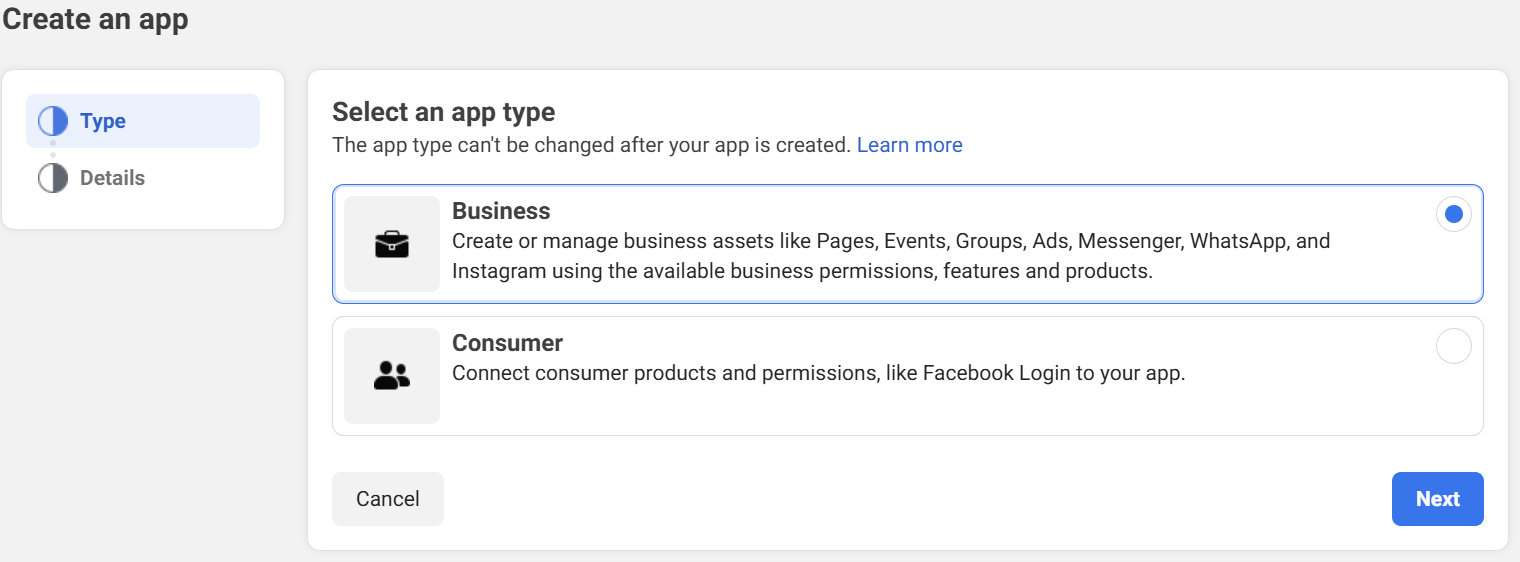Screen dimensions: 1520x562
Task: Click the dotted connector between Type and Details
Action: coord(52,150)
